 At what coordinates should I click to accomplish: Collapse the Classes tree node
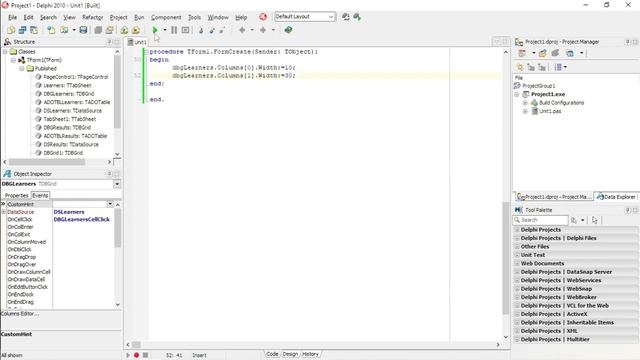(5, 52)
